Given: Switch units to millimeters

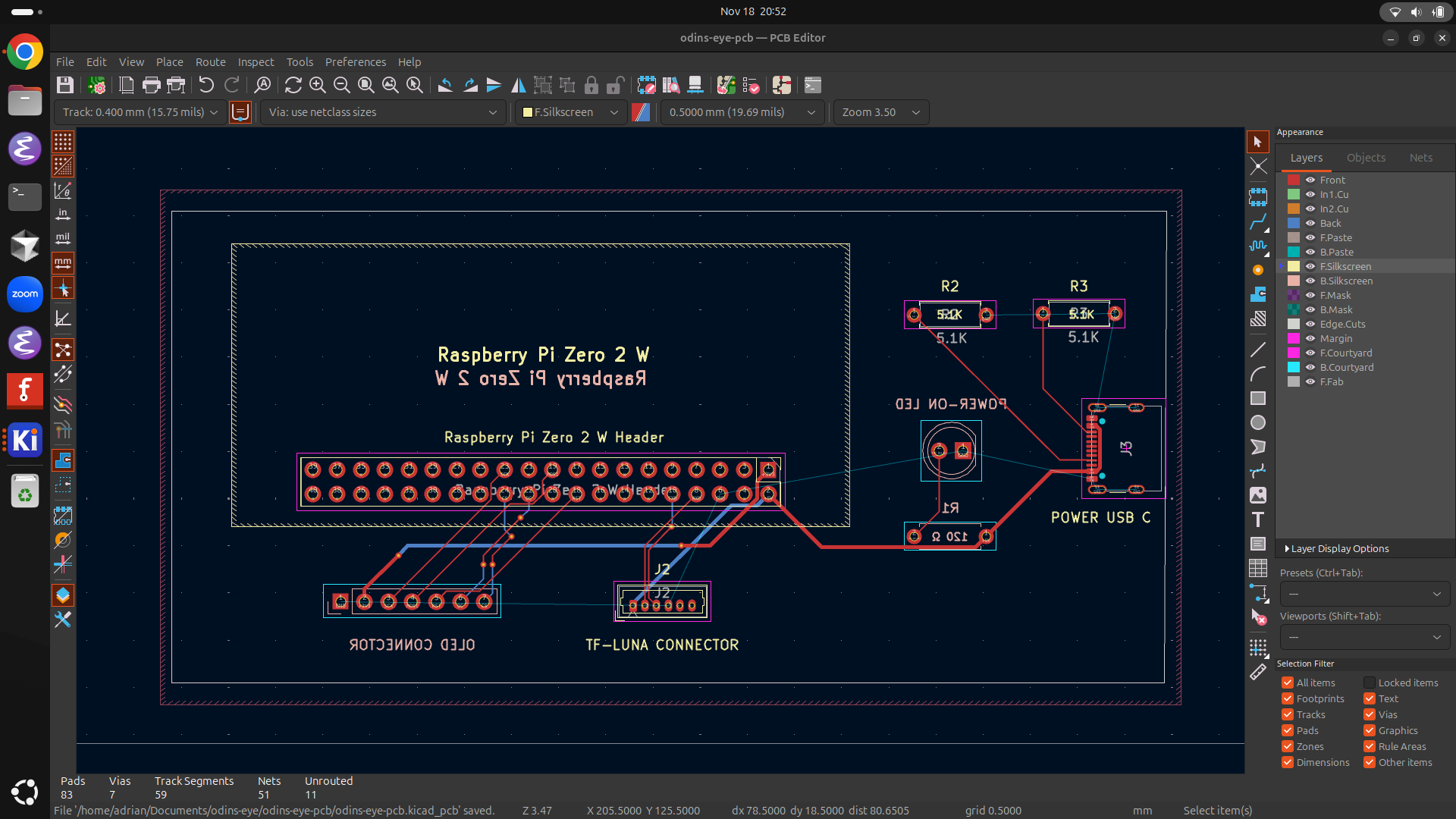Looking at the screenshot, I should [x=63, y=263].
